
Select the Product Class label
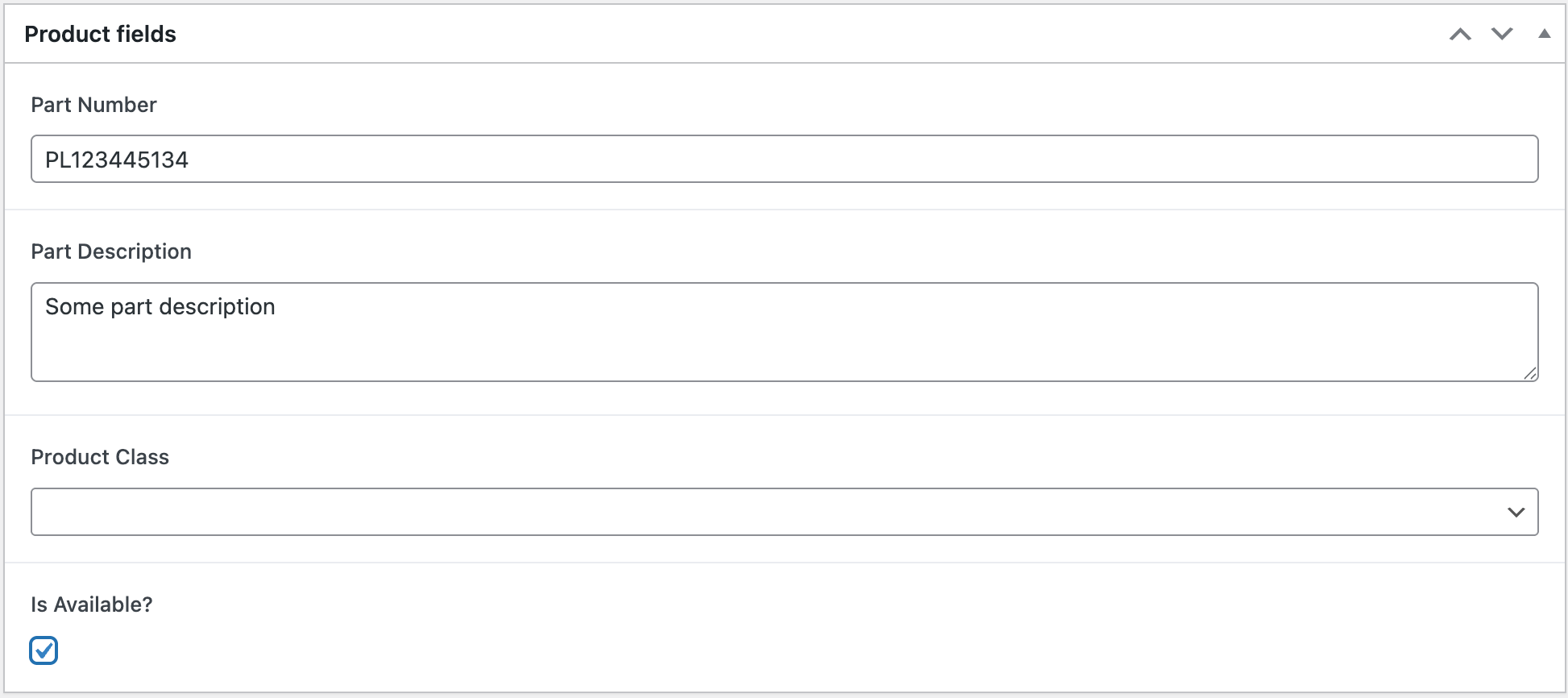point(100,457)
